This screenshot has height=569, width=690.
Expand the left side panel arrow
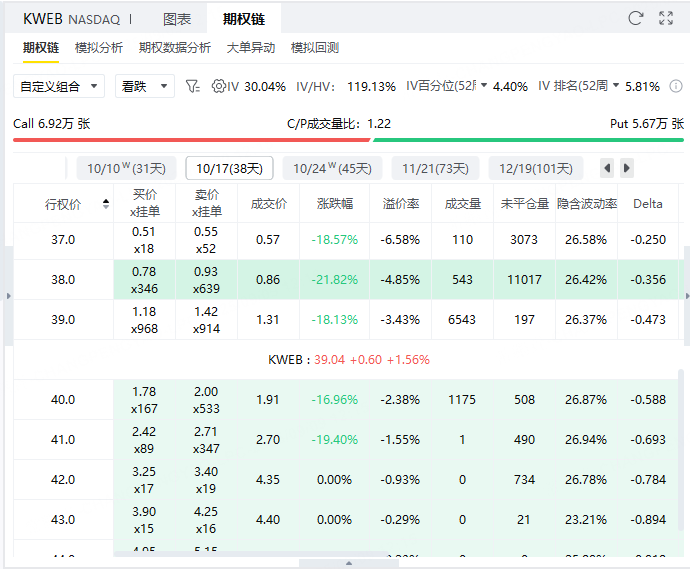coord(8,296)
